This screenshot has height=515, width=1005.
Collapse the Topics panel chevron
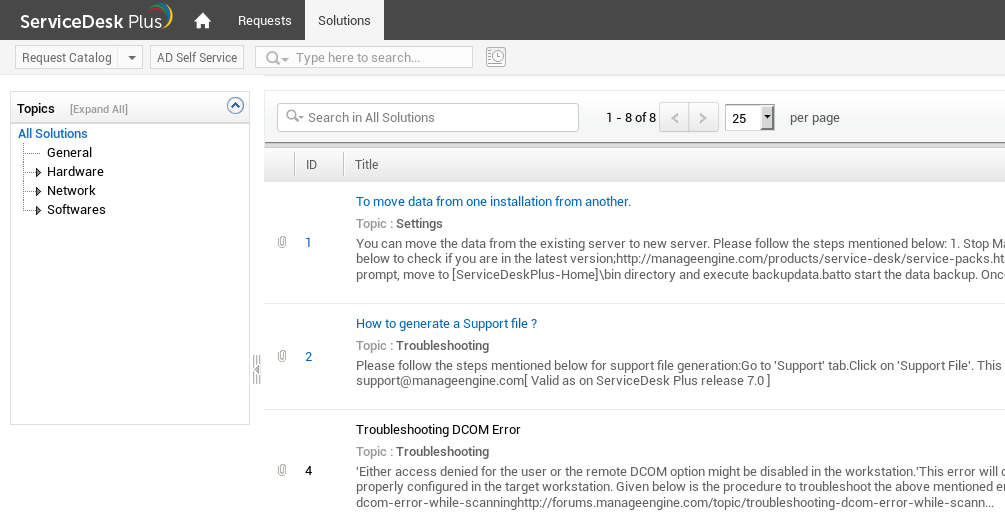(235, 106)
